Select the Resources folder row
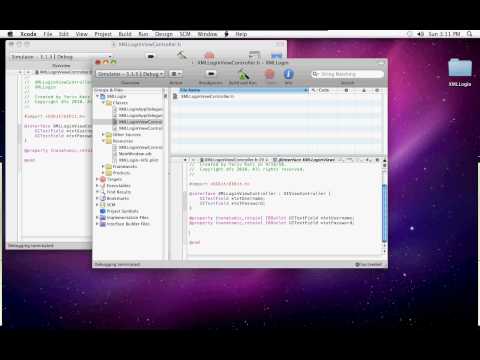This screenshot has height=360, width=480. coord(128,141)
